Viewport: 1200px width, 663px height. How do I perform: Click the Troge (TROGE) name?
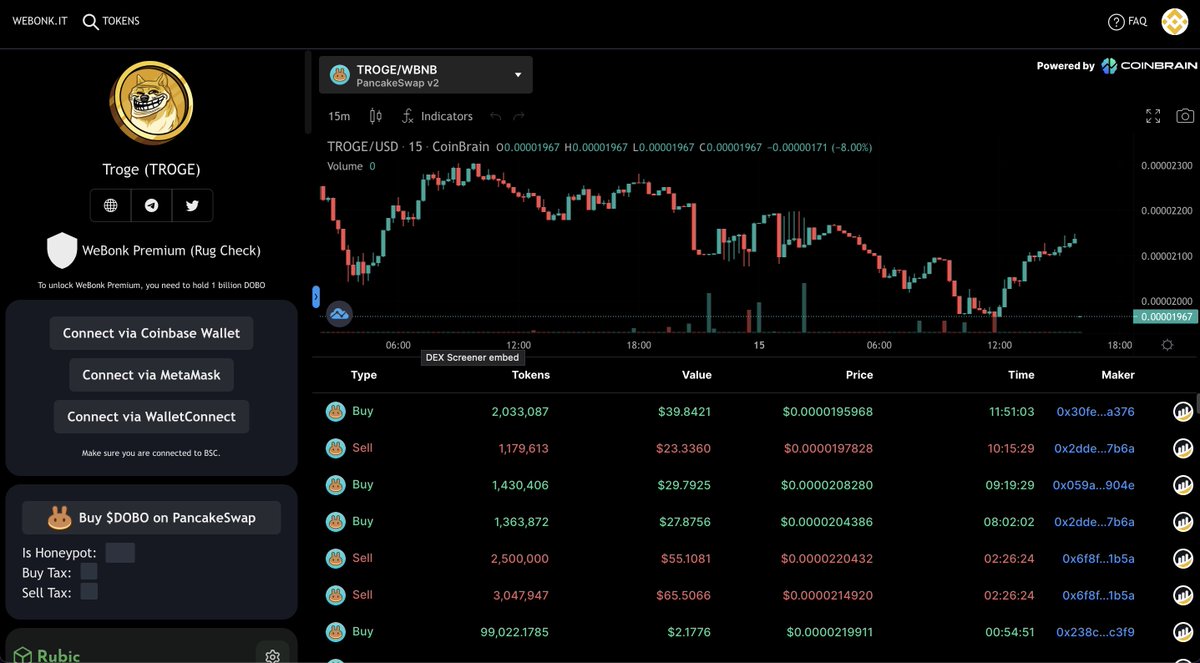click(x=151, y=169)
